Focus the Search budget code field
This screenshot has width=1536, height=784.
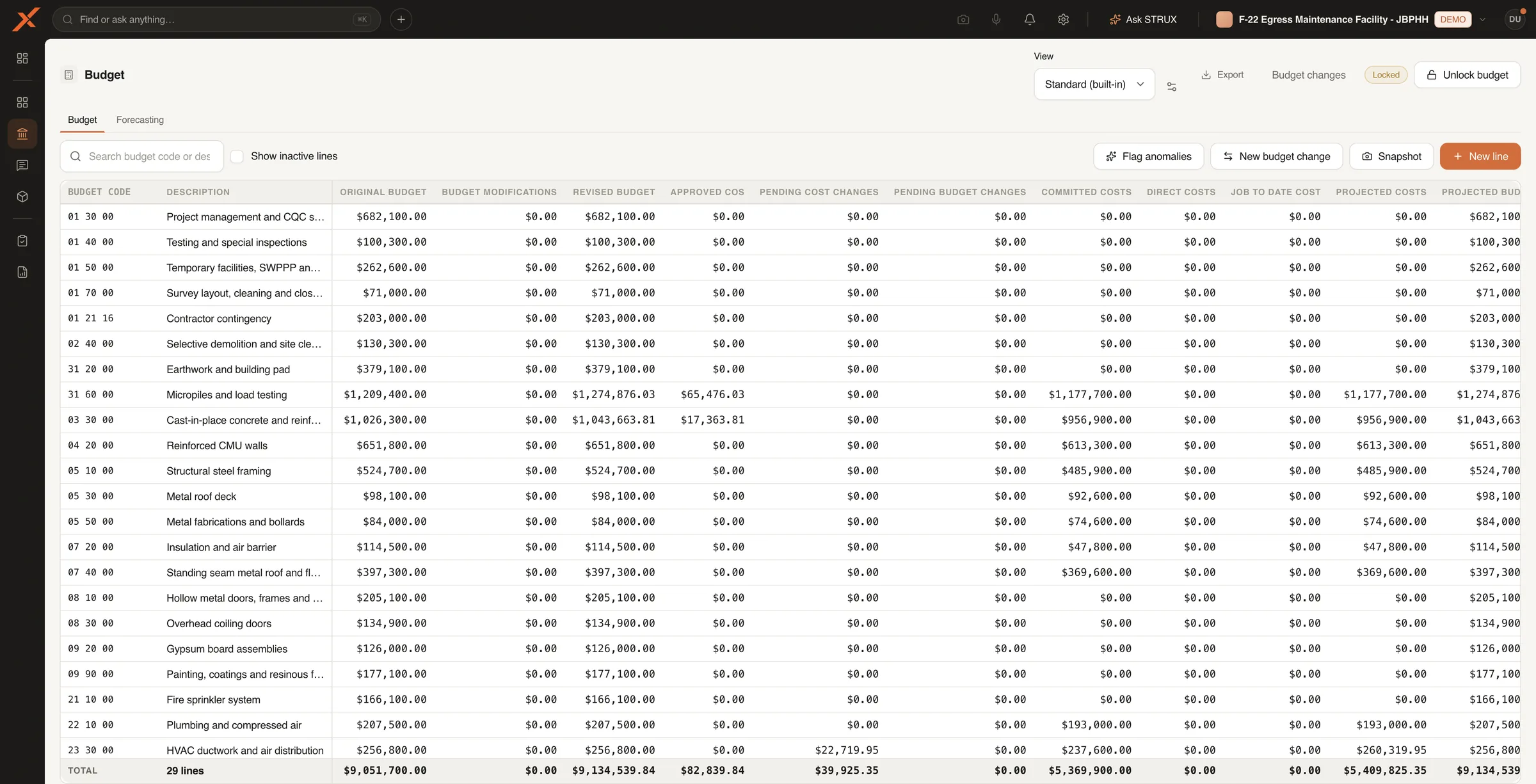(x=142, y=156)
